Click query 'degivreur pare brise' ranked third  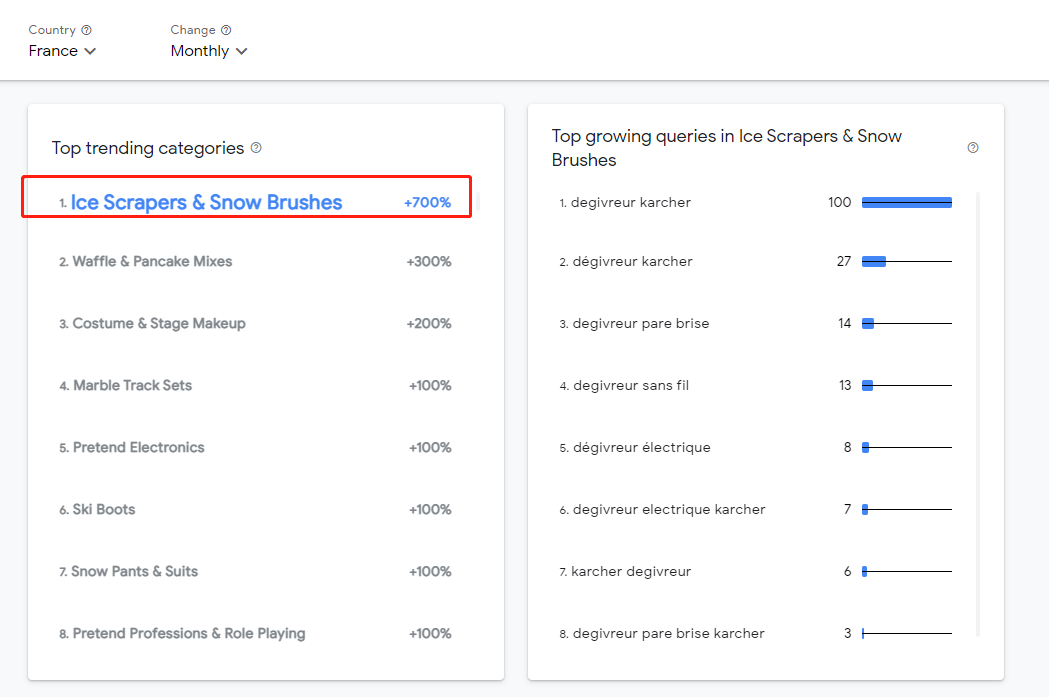(x=641, y=324)
